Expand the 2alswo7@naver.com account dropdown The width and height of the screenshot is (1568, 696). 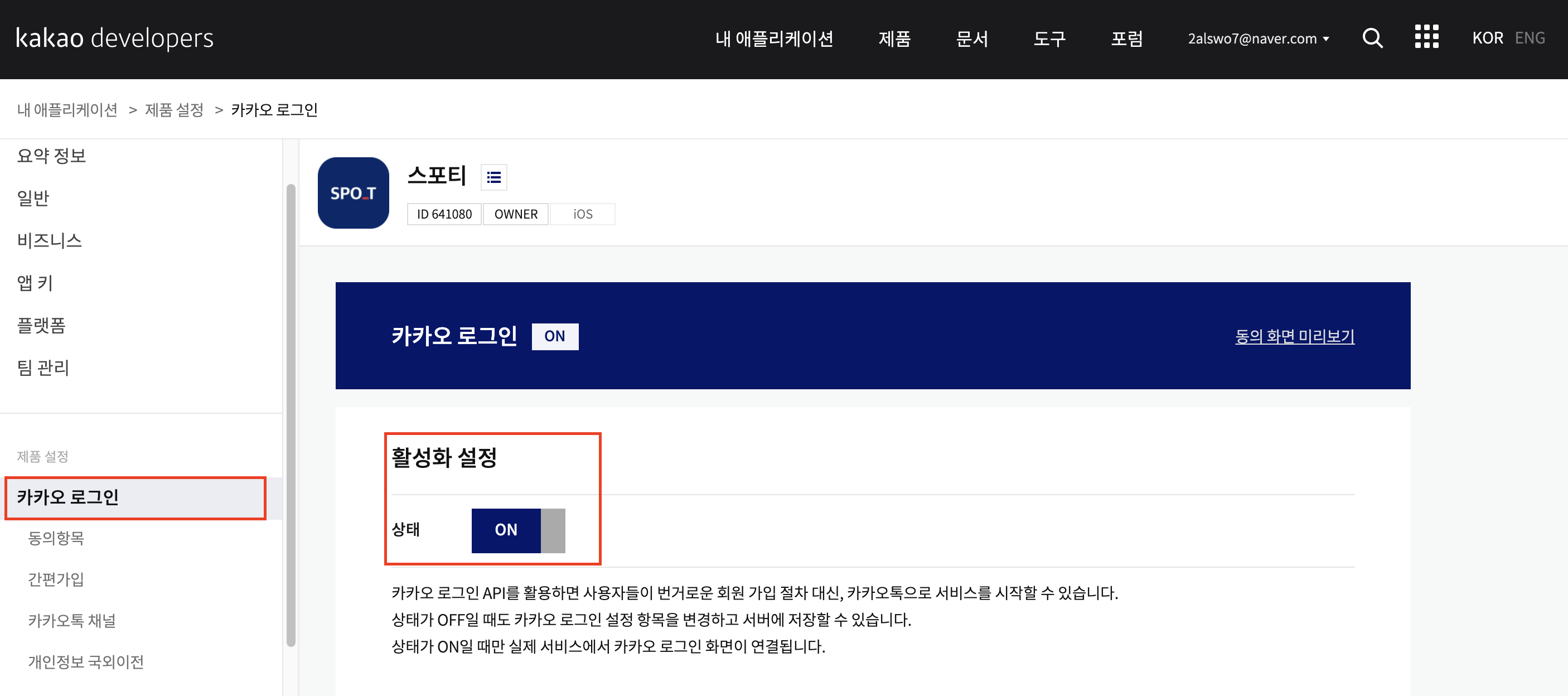1257,39
